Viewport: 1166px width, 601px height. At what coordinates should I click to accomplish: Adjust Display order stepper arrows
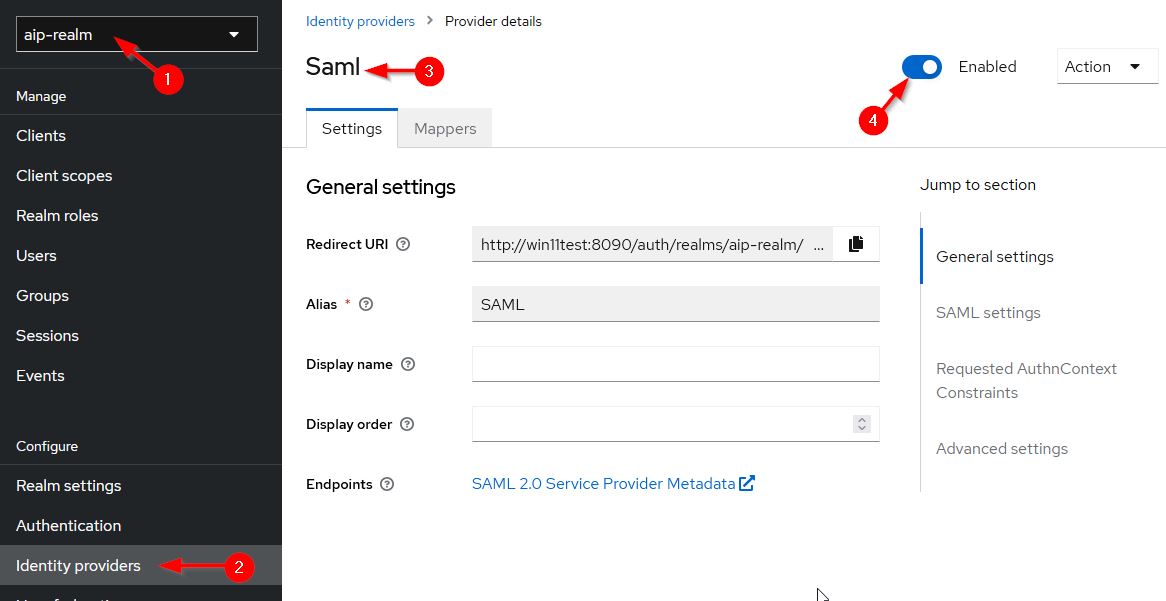tap(862, 424)
